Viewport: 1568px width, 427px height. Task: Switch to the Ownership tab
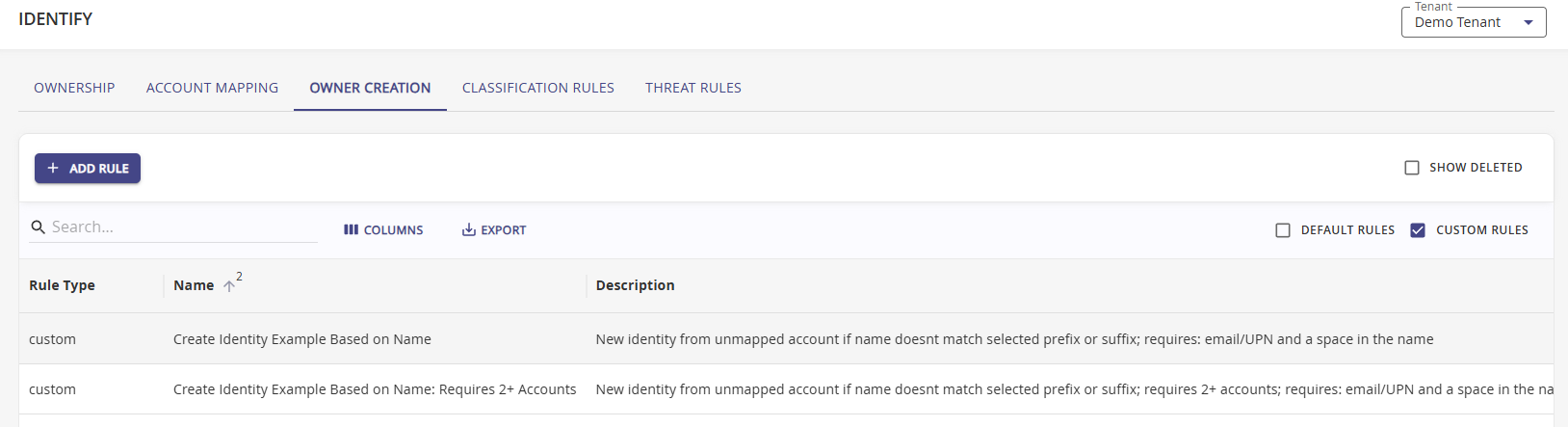coord(74,88)
